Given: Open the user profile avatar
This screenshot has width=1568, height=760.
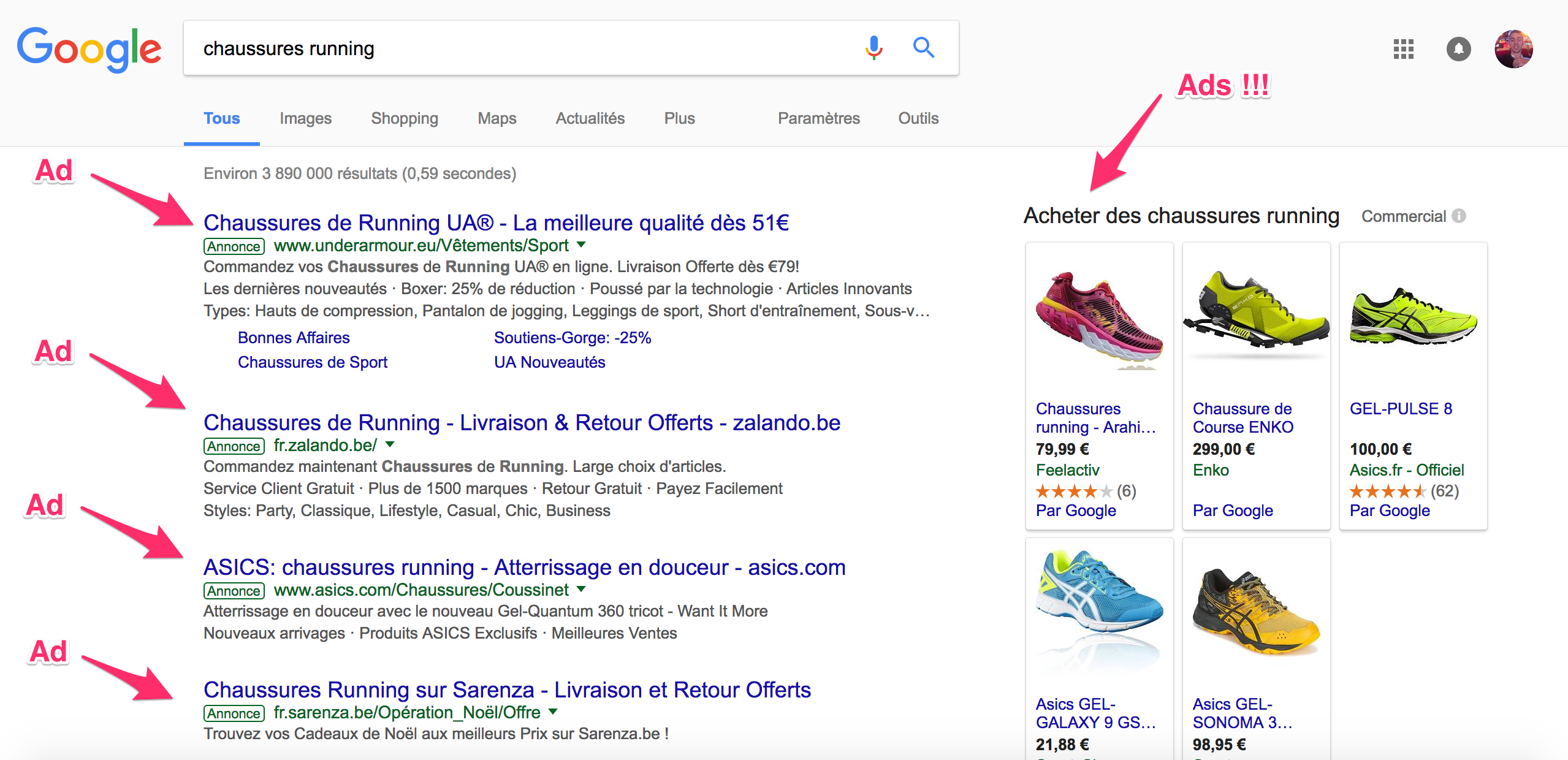Looking at the screenshot, I should pyautogui.click(x=1513, y=49).
